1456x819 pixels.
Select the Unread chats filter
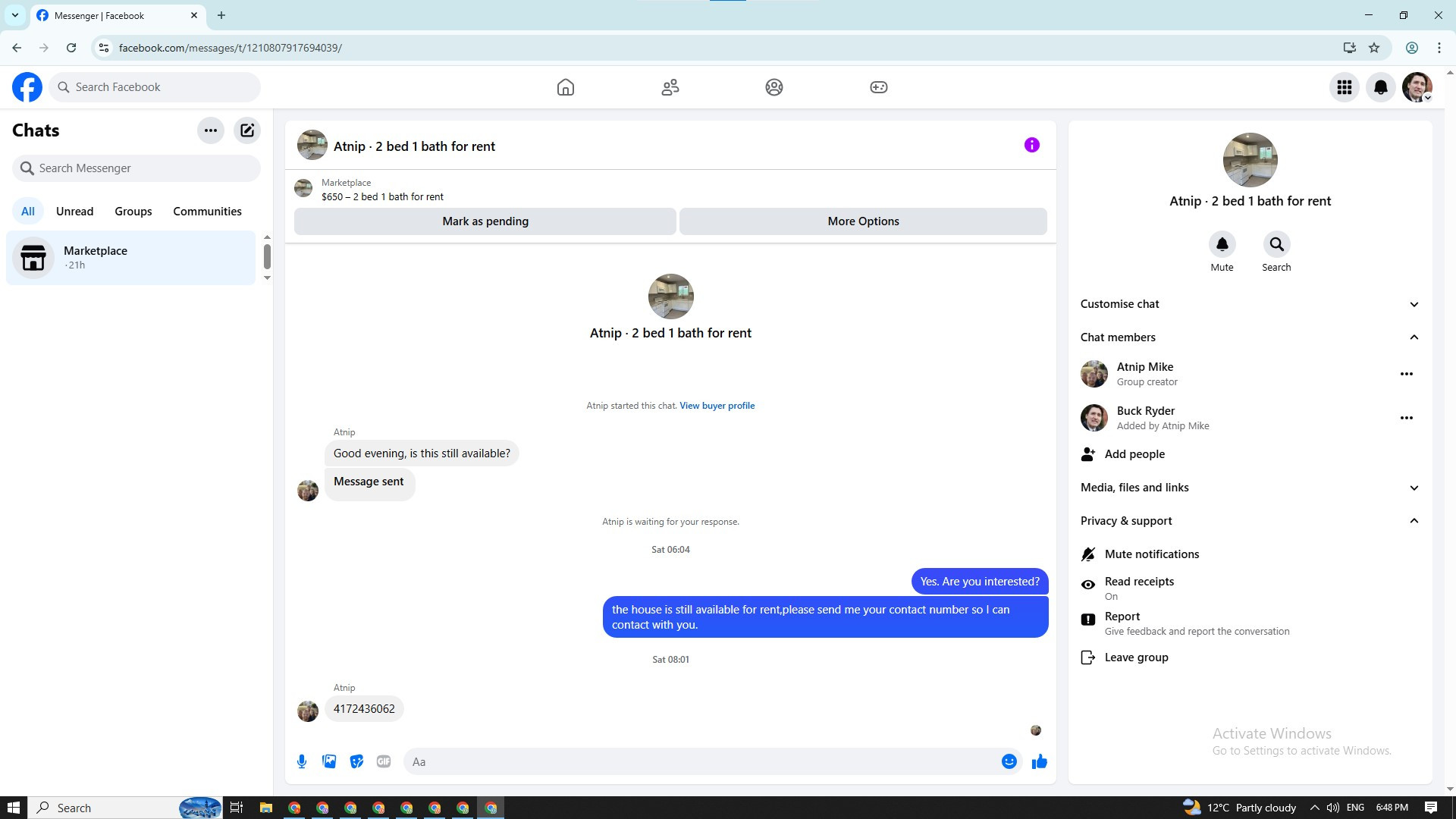coord(75,212)
